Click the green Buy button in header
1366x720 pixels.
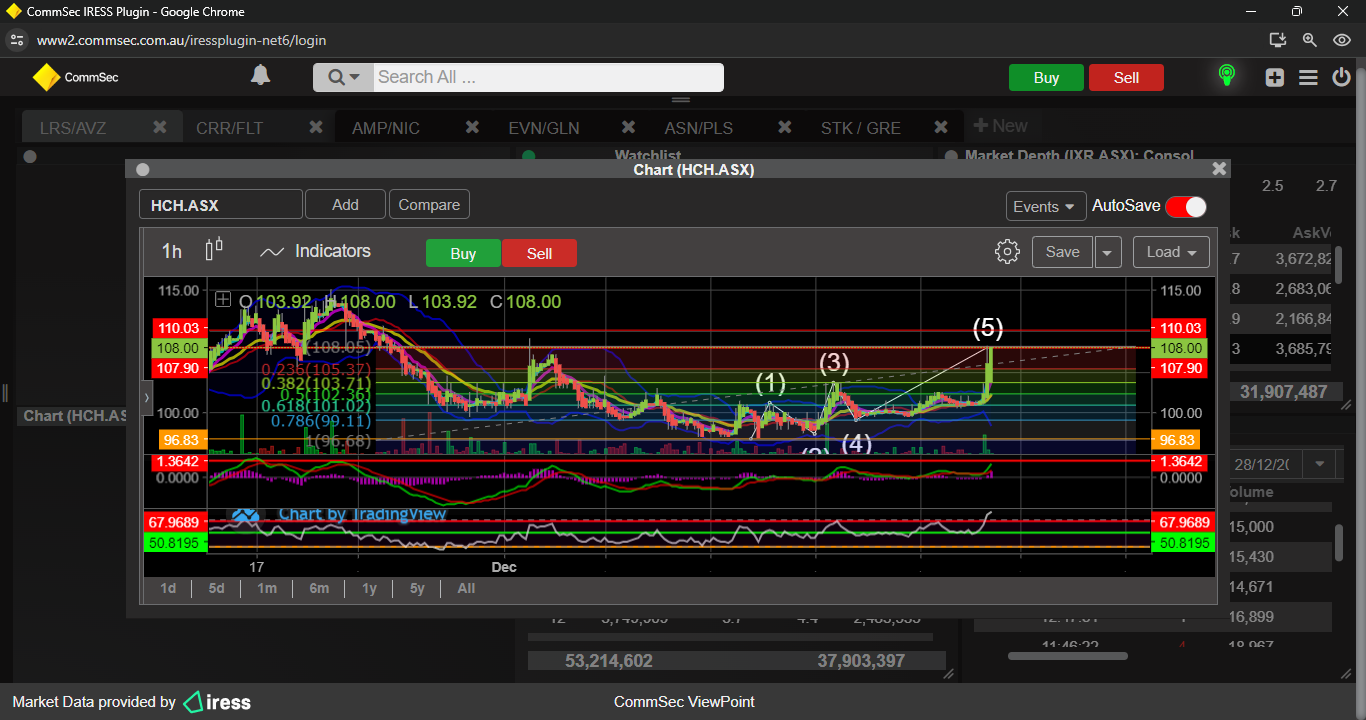pyautogui.click(x=1046, y=78)
